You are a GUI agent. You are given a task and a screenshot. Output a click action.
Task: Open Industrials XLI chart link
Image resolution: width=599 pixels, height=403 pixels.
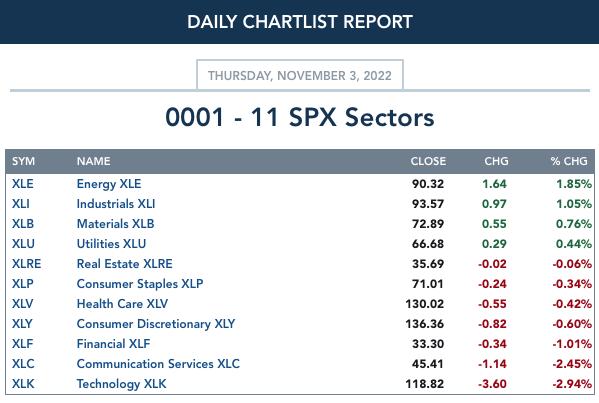pos(116,204)
